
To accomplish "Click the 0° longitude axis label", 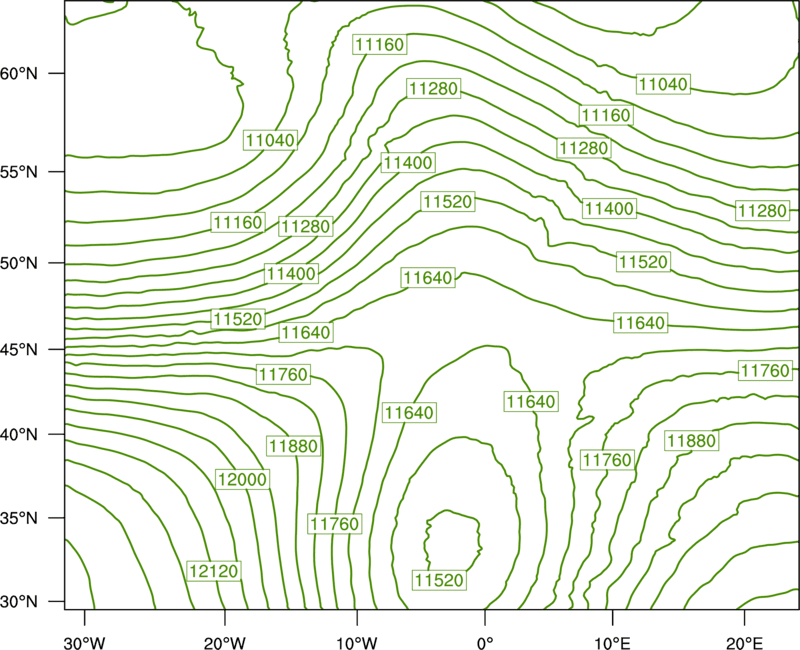I will (x=485, y=643).
